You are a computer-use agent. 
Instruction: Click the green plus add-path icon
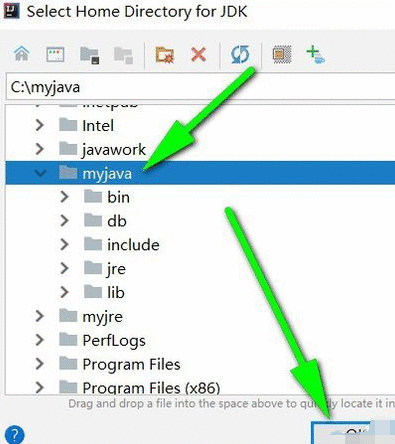pos(315,54)
